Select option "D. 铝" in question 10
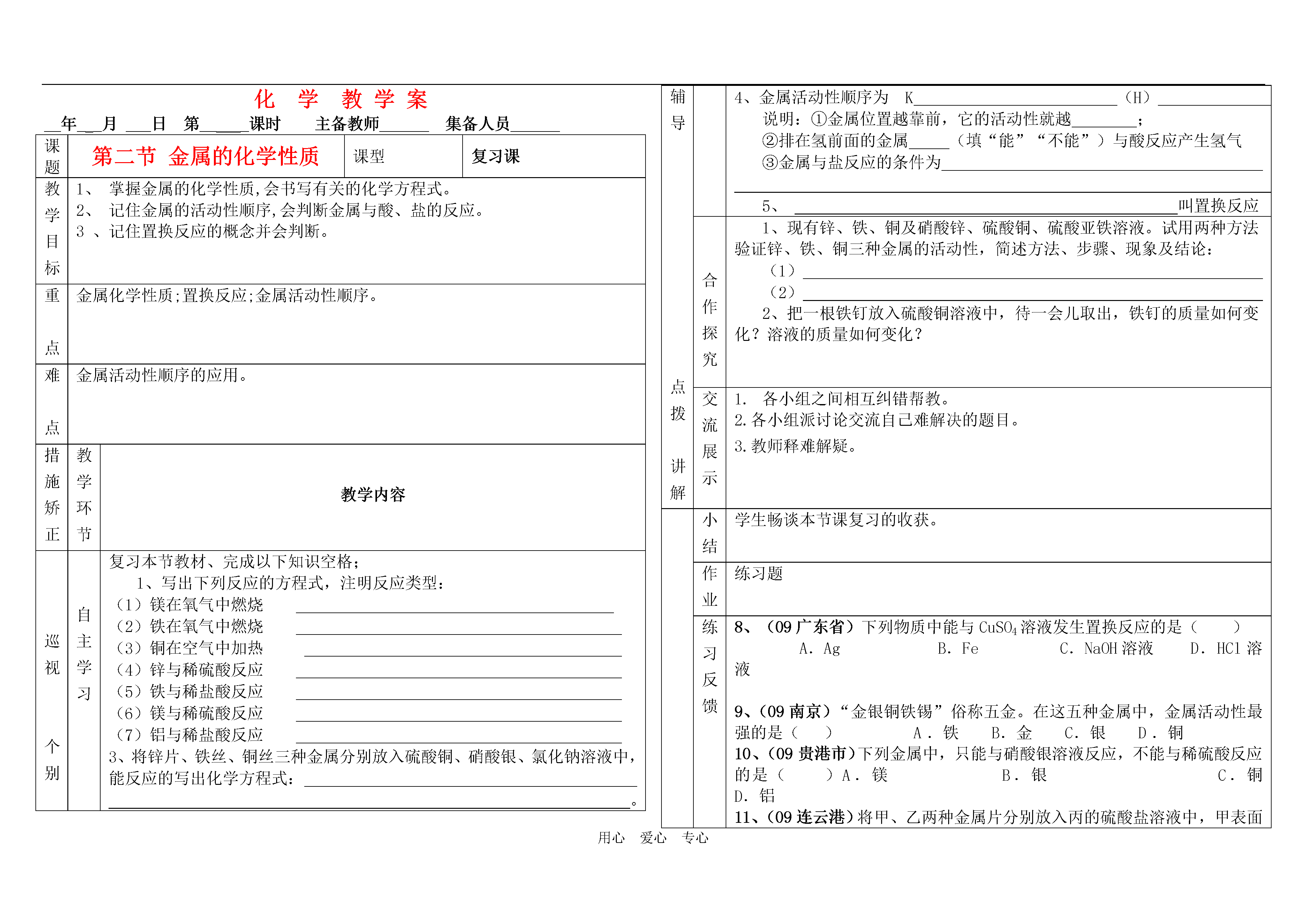 [754, 796]
